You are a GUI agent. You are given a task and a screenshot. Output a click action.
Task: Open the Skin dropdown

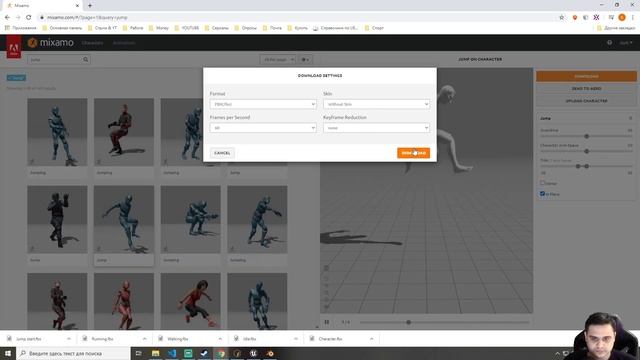point(376,104)
